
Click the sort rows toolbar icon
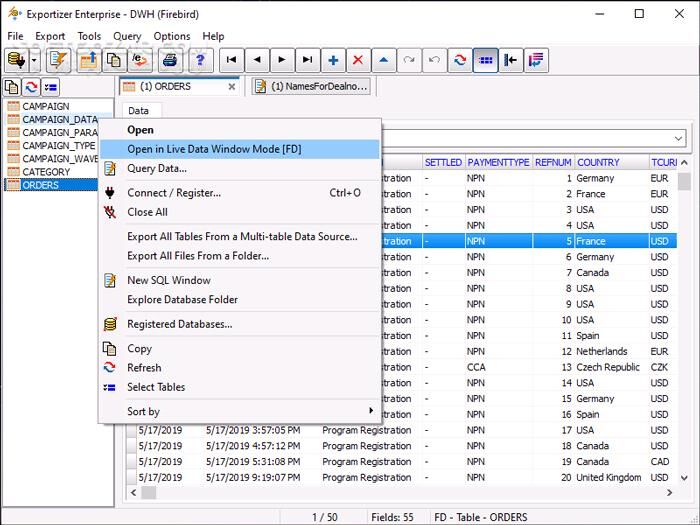536,60
